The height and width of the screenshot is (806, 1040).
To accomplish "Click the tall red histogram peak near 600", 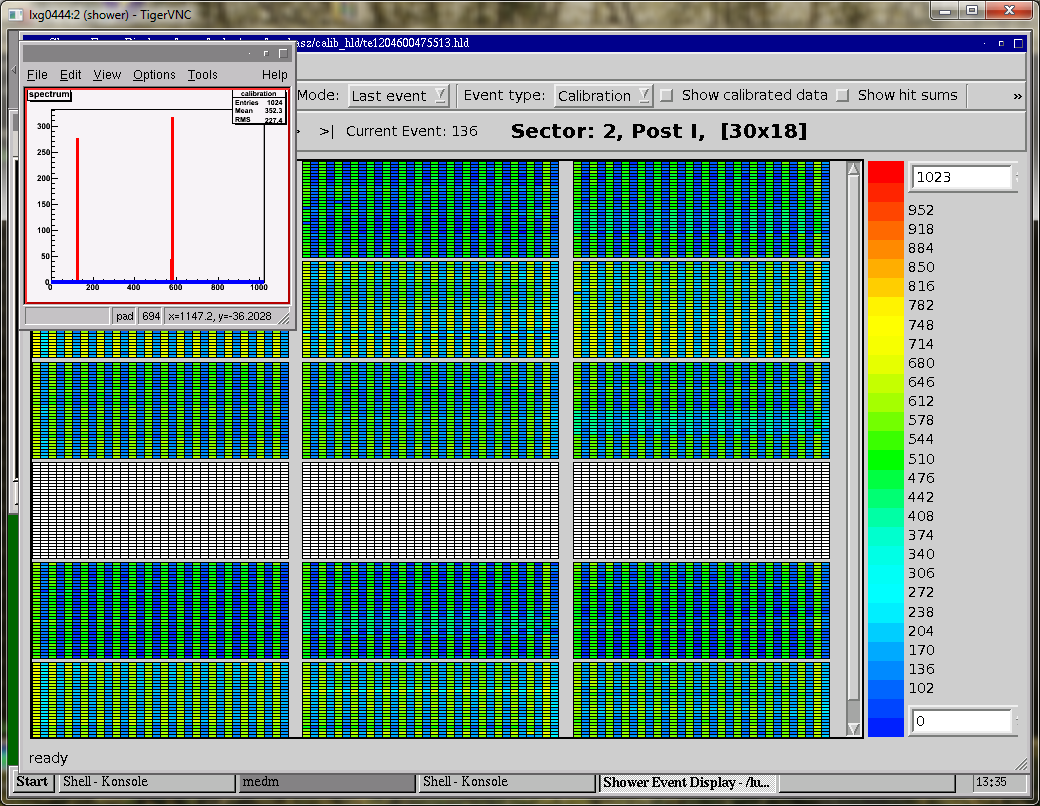I will (x=172, y=198).
